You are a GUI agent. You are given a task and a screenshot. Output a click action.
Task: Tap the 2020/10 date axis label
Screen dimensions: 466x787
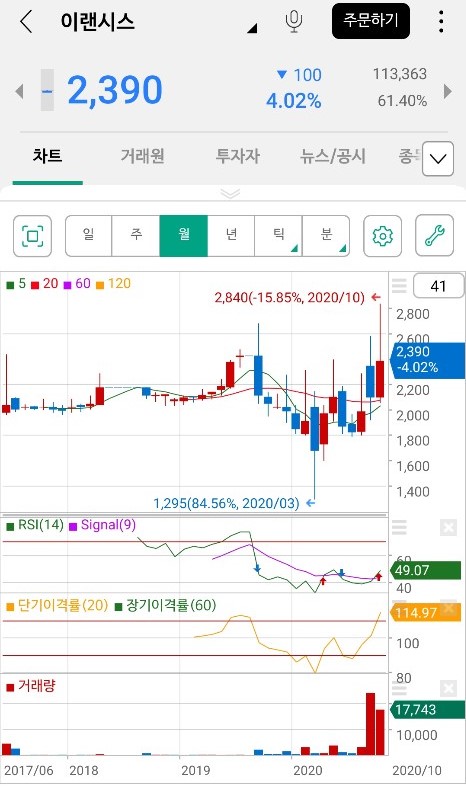pyautogui.click(x=416, y=770)
